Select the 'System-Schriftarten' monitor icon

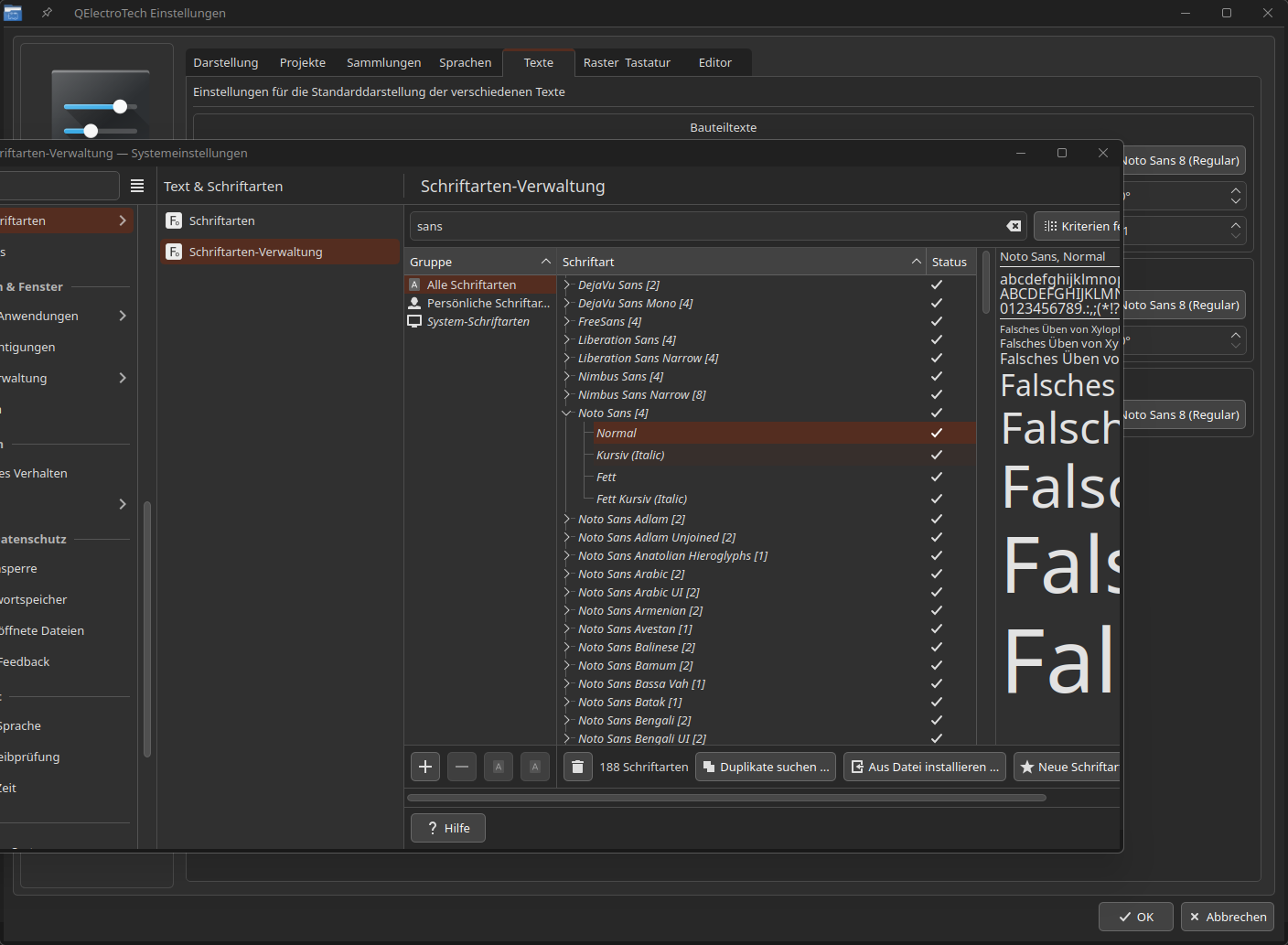tap(414, 321)
